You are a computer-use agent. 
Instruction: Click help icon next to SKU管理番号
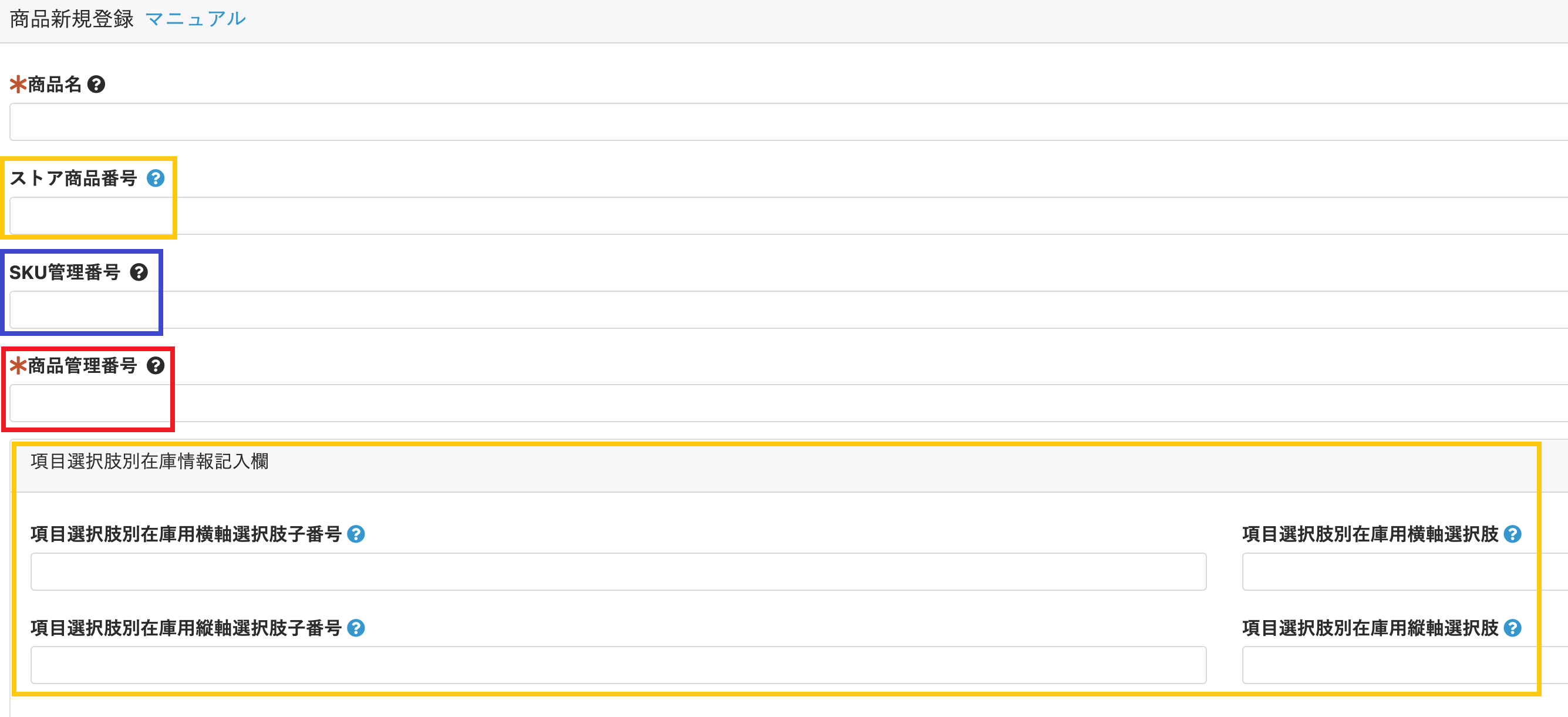(x=139, y=272)
